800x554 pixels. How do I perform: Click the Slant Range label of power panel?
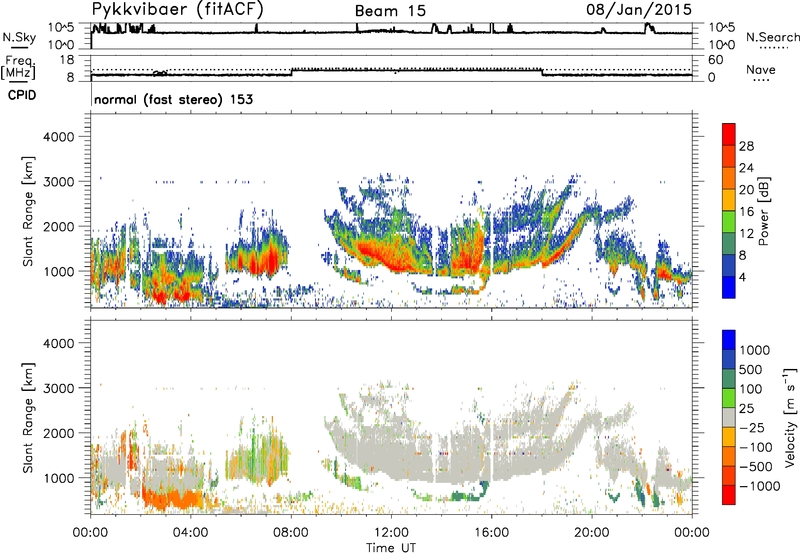pyautogui.click(x=28, y=211)
